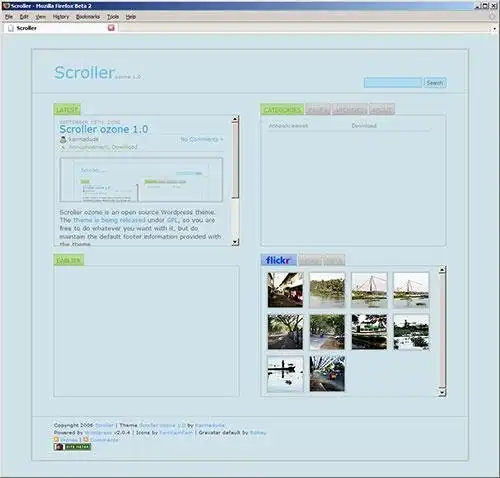The height and width of the screenshot is (478, 500).
Task: Click the Latest panel scroll down arrow
Action: tap(235, 242)
